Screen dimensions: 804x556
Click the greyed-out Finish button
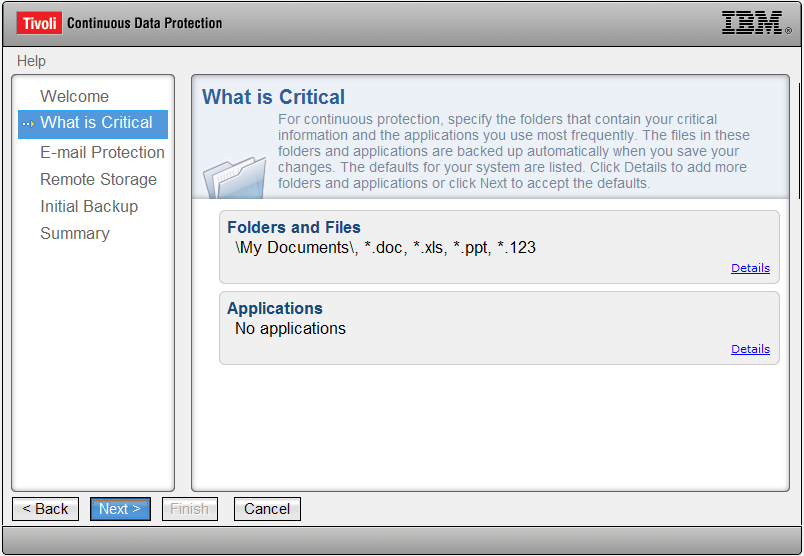(190, 509)
